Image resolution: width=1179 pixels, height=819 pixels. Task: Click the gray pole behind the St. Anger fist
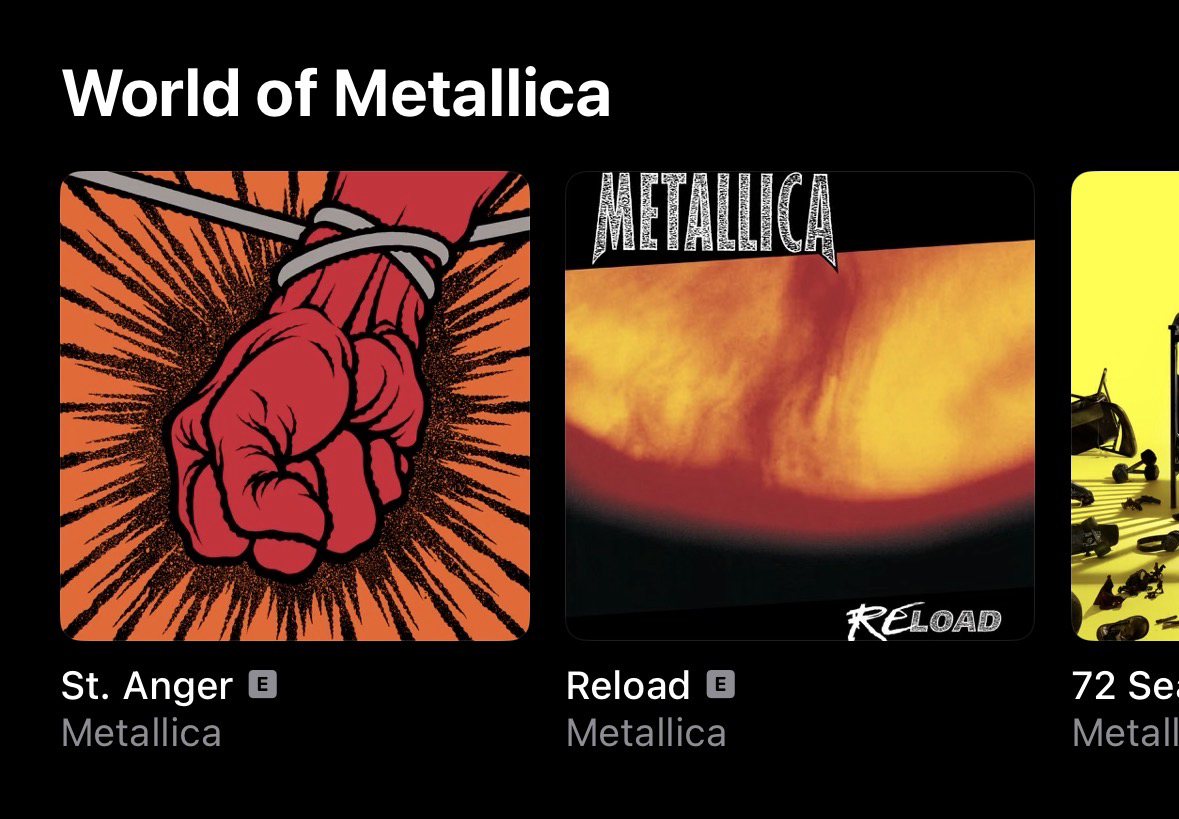click(x=188, y=203)
